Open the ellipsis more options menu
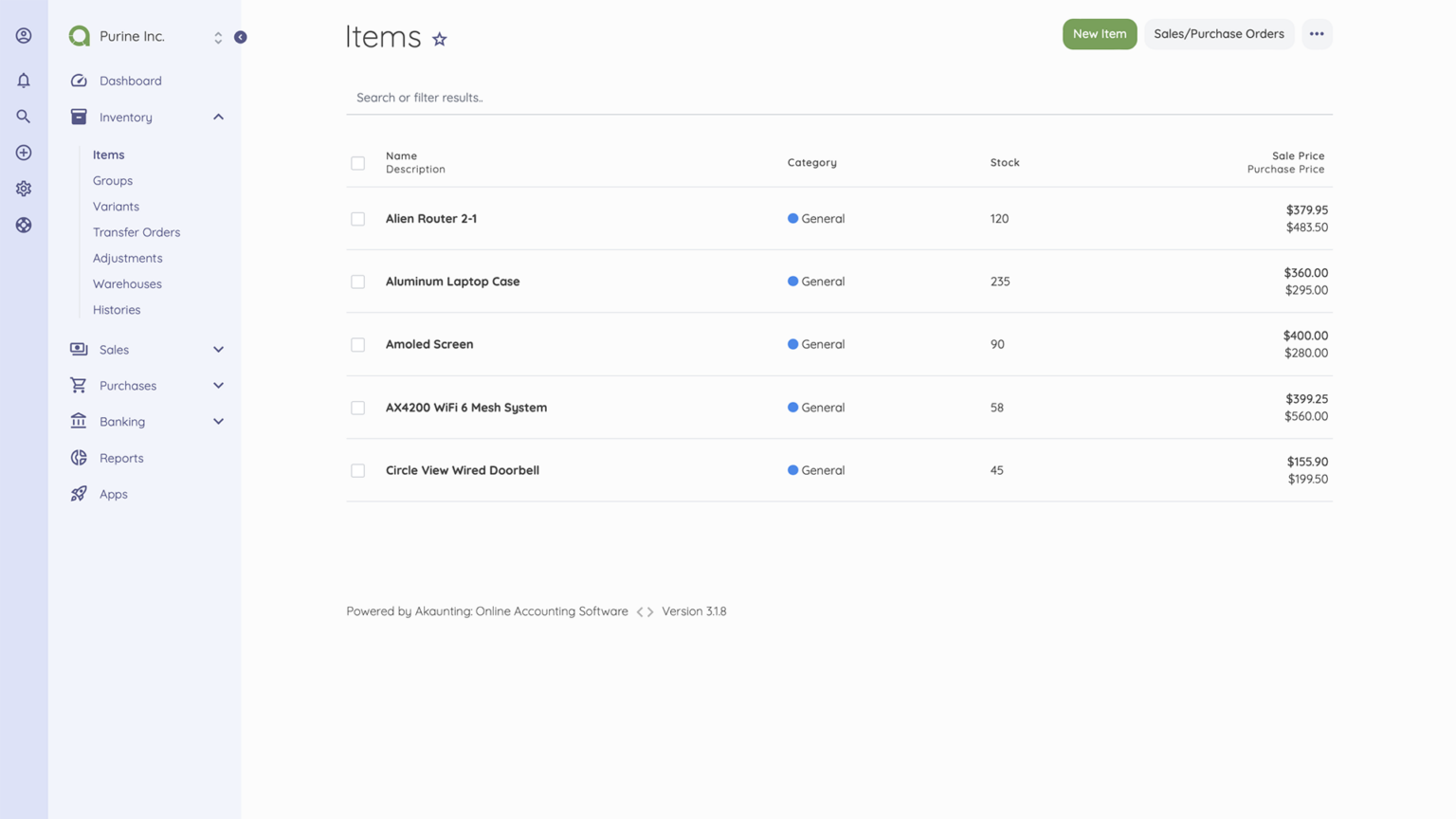The width and height of the screenshot is (1456, 819). click(1317, 33)
